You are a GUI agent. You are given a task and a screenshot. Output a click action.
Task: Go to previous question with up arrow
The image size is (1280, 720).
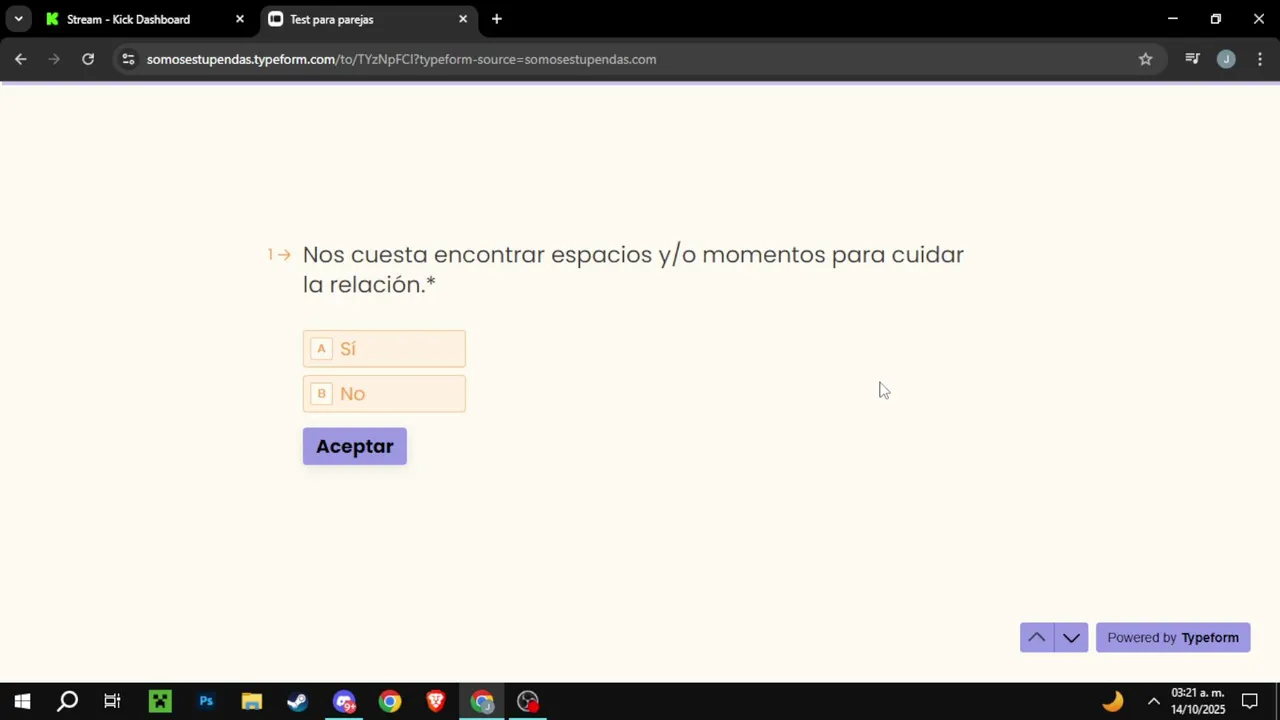coord(1037,638)
